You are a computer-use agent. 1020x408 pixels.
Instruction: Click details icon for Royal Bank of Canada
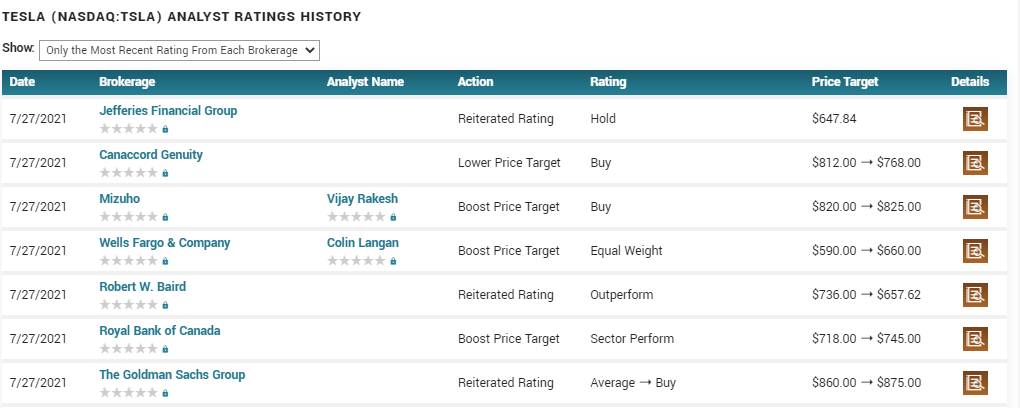[x=974, y=339]
